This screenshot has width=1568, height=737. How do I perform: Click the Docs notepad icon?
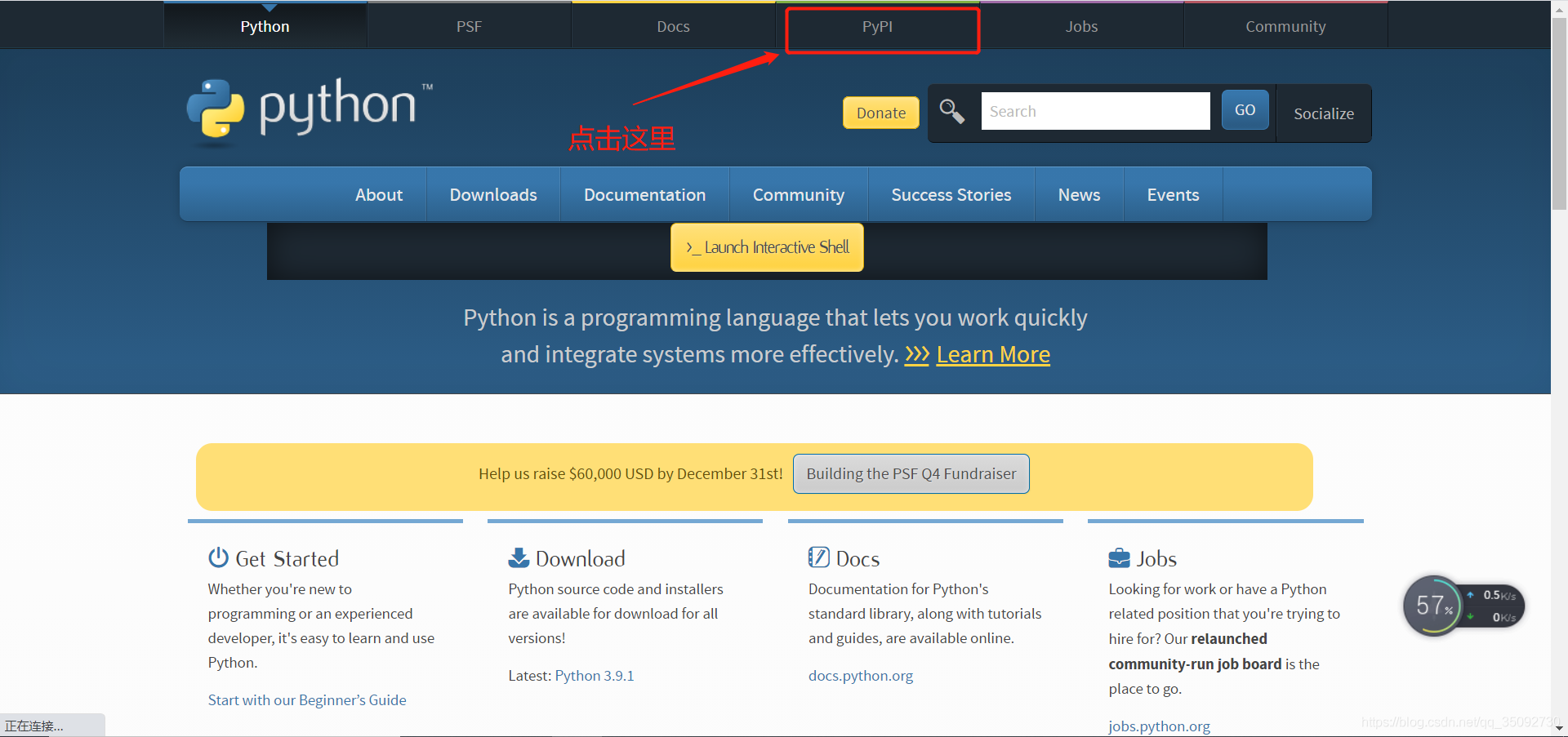[x=818, y=557]
